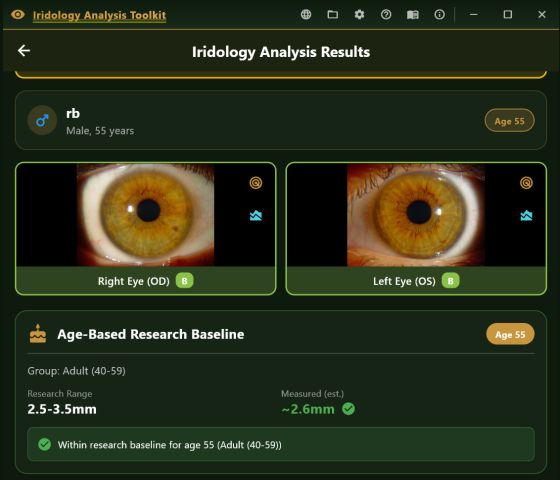The height and width of the screenshot is (480, 560).
Task: Click the 'Iridology Analysis Results' heading
Action: [281, 52]
